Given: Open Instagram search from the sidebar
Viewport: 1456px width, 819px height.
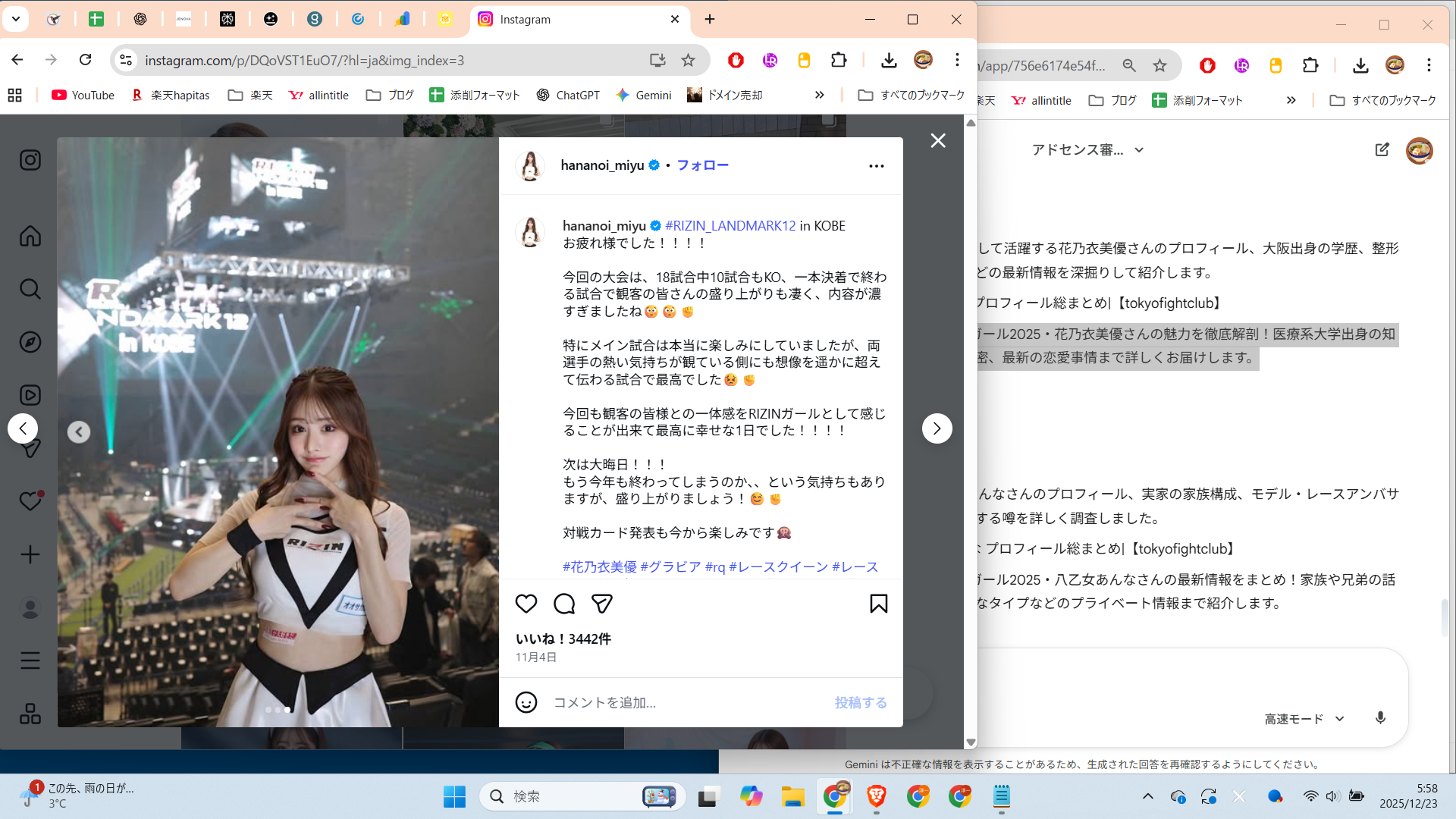Looking at the screenshot, I should point(30,289).
